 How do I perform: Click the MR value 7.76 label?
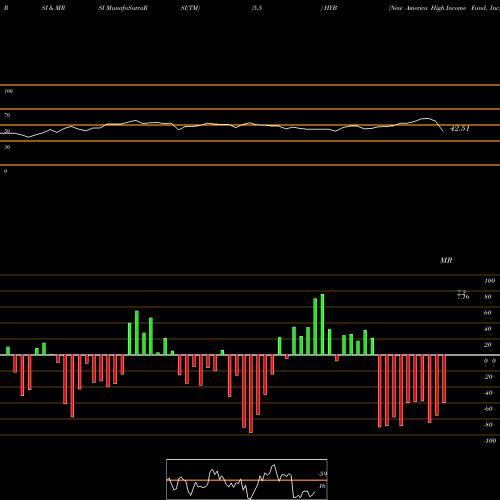[463, 296]
